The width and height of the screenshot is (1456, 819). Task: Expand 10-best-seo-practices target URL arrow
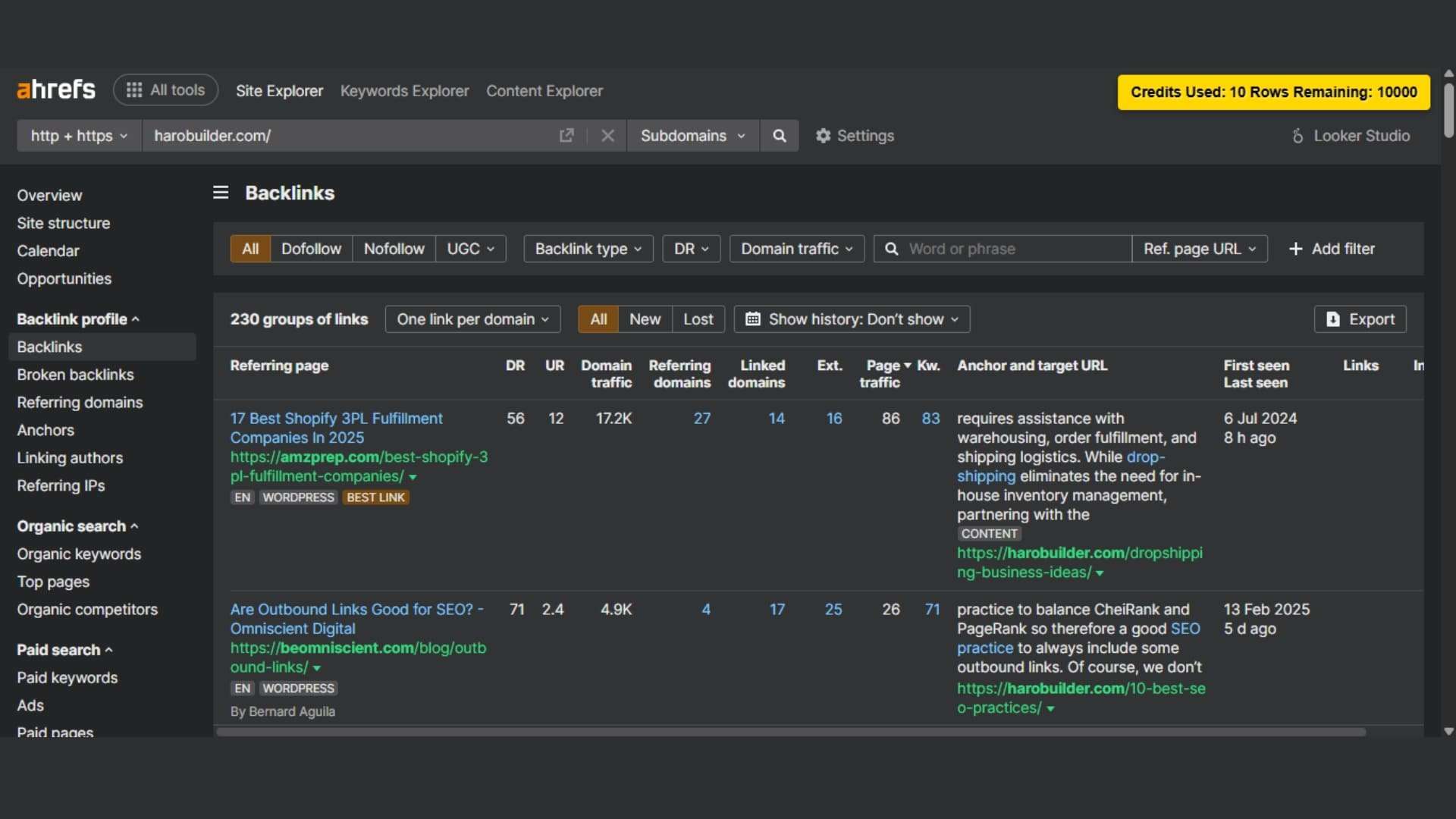pyautogui.click(x=1050, y=709)
